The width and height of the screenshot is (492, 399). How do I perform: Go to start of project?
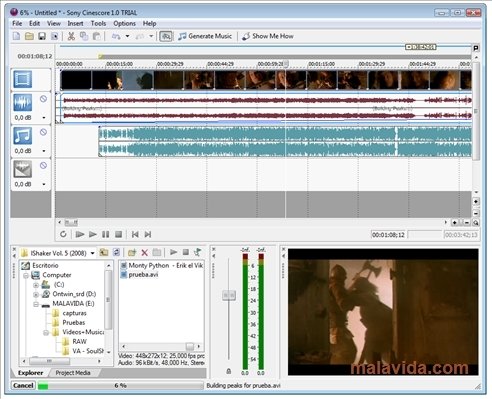pyautogui.click(x=135, y=234)
